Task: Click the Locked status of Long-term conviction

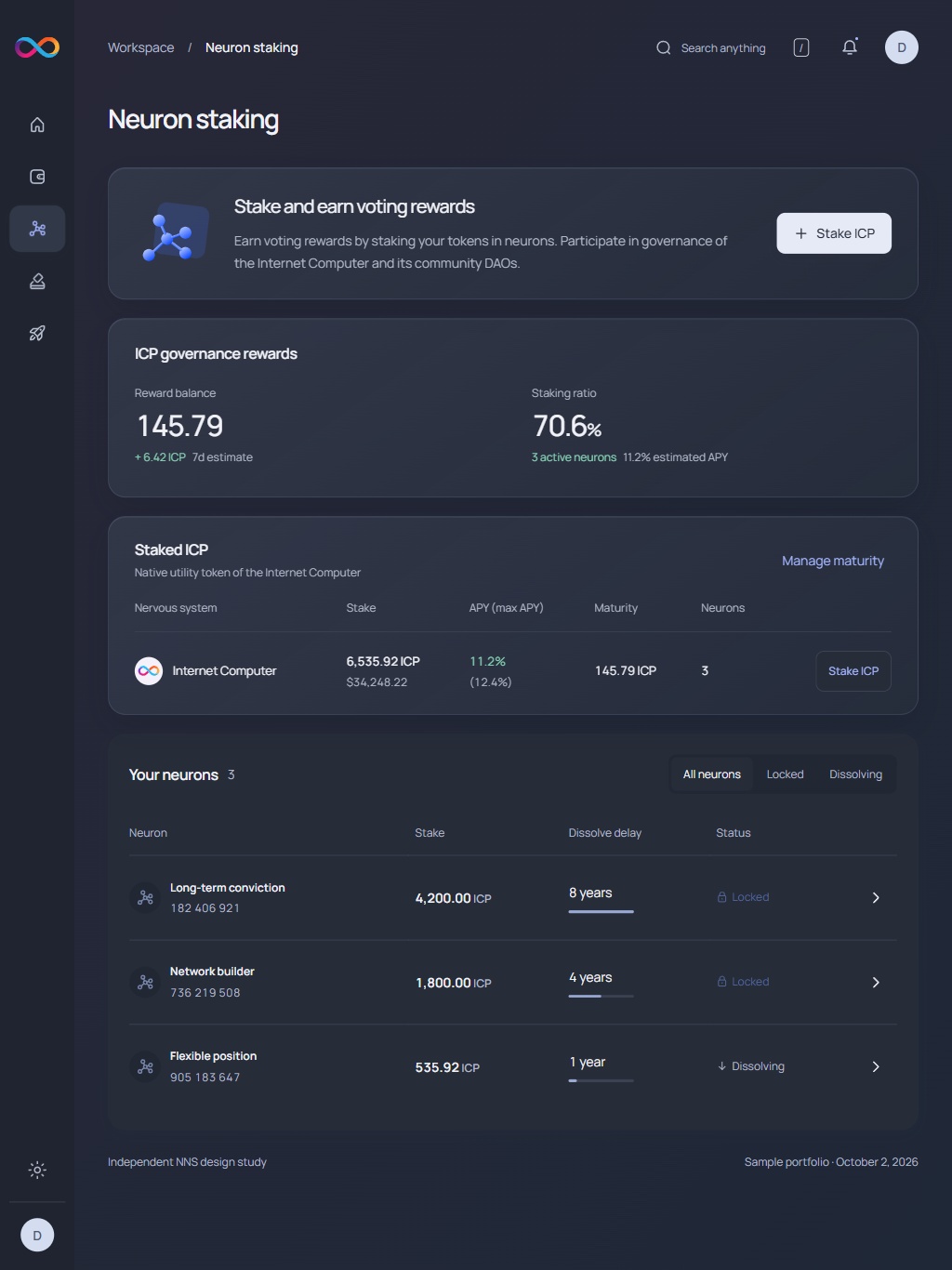Action: click(743, 897)
